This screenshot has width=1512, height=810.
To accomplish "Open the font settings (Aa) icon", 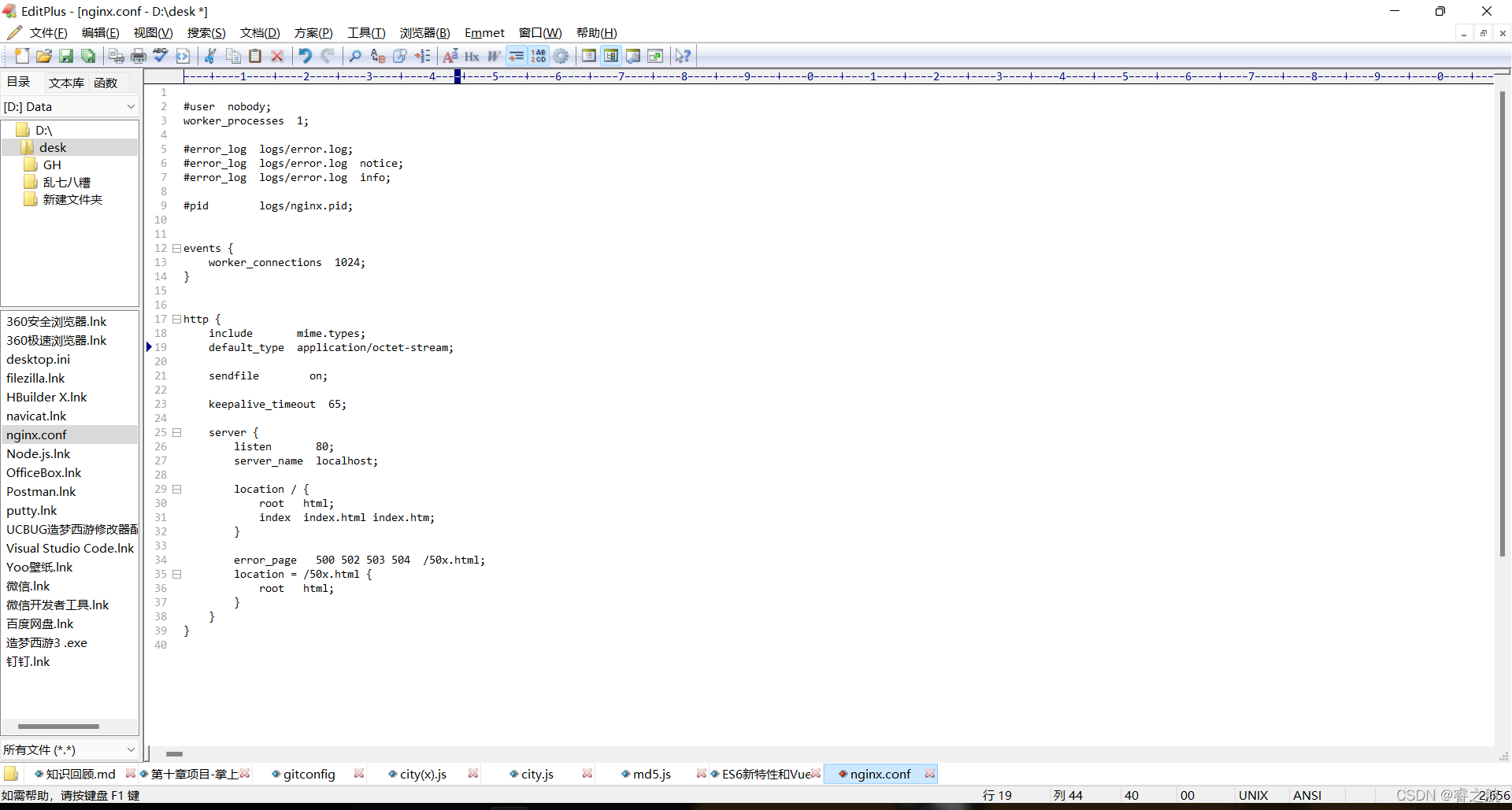I will pos(450,56).
